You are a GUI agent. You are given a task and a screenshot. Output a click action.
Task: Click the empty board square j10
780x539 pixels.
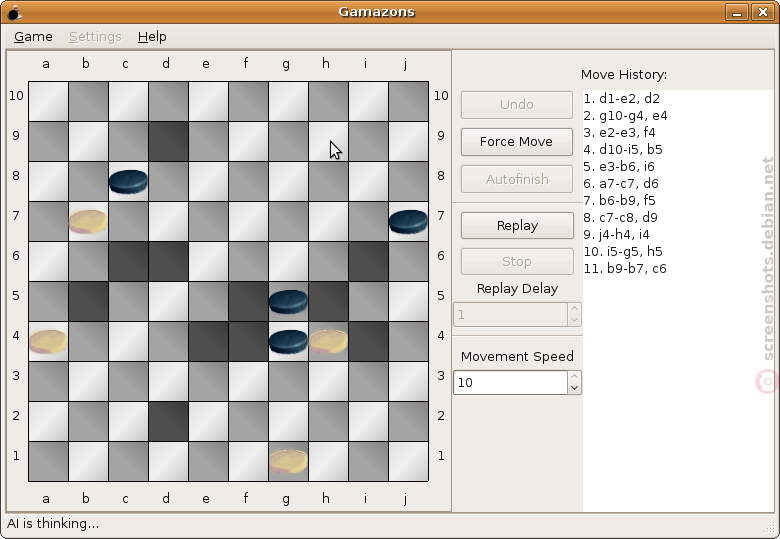(408, 101)
